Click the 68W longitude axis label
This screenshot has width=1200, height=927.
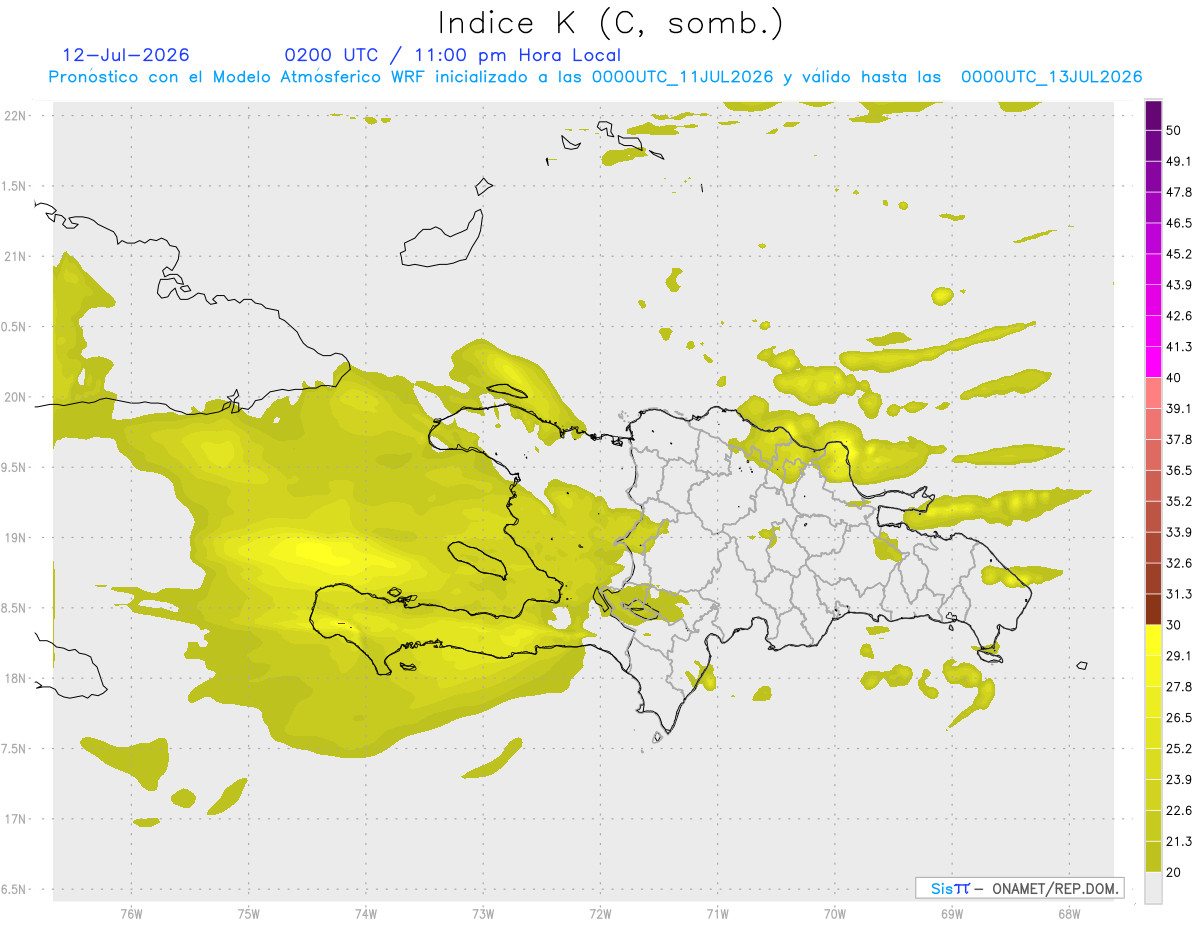point(1068,913)
